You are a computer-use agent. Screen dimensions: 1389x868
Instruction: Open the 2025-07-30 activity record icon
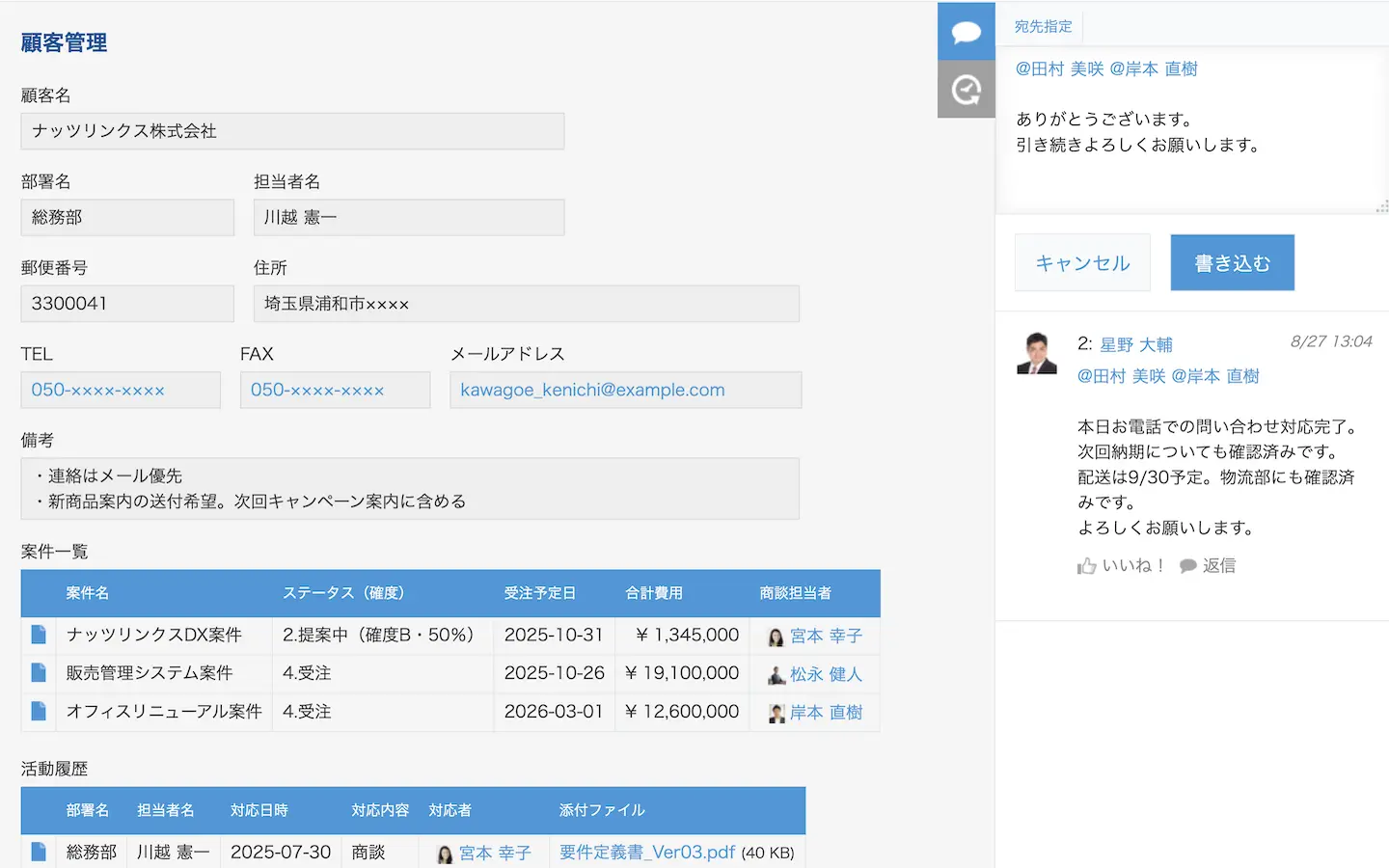39,852
